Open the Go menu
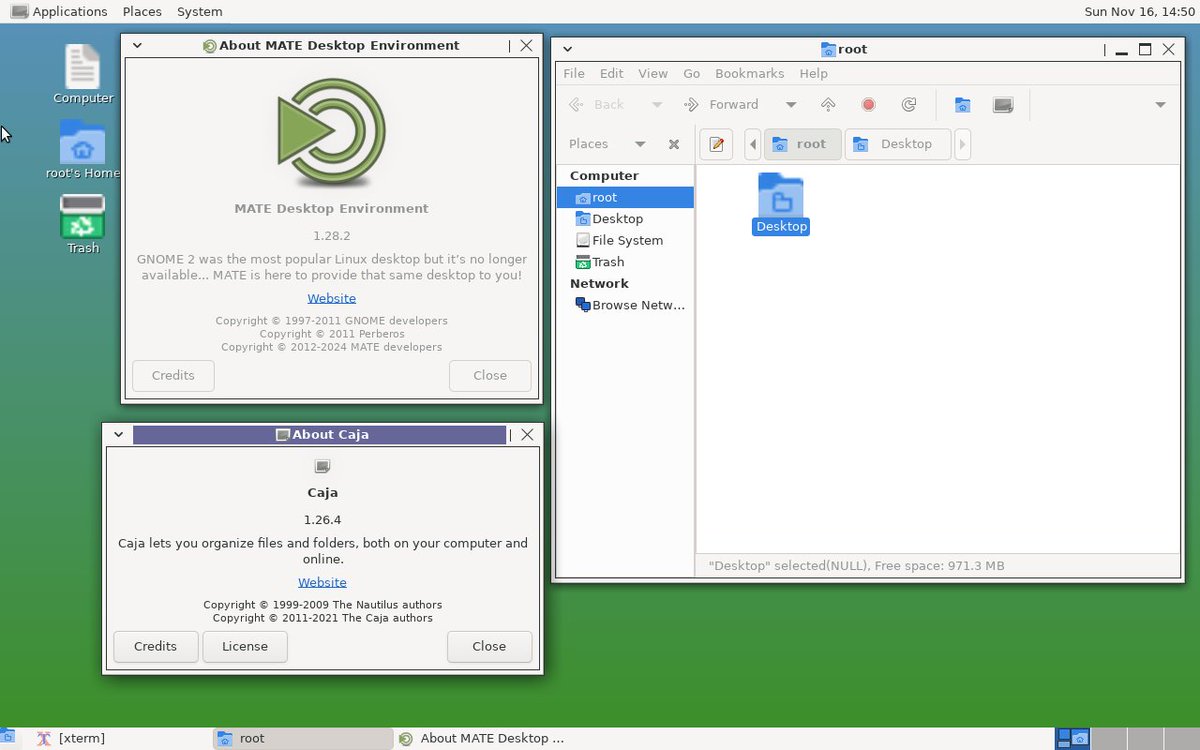 pos(691,74)
